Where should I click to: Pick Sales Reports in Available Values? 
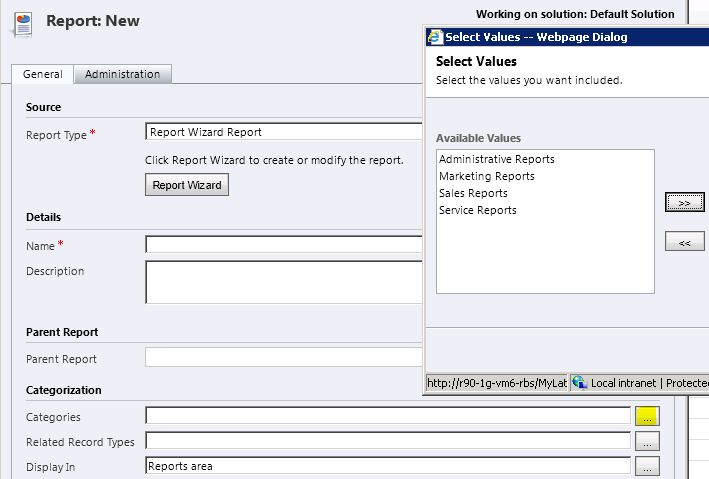tap(473, 193)
